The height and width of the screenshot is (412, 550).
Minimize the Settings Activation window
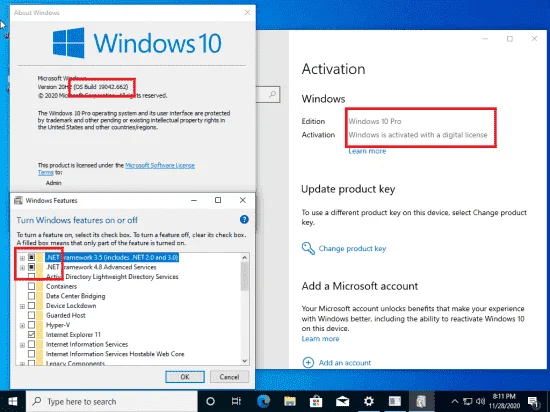485,39
